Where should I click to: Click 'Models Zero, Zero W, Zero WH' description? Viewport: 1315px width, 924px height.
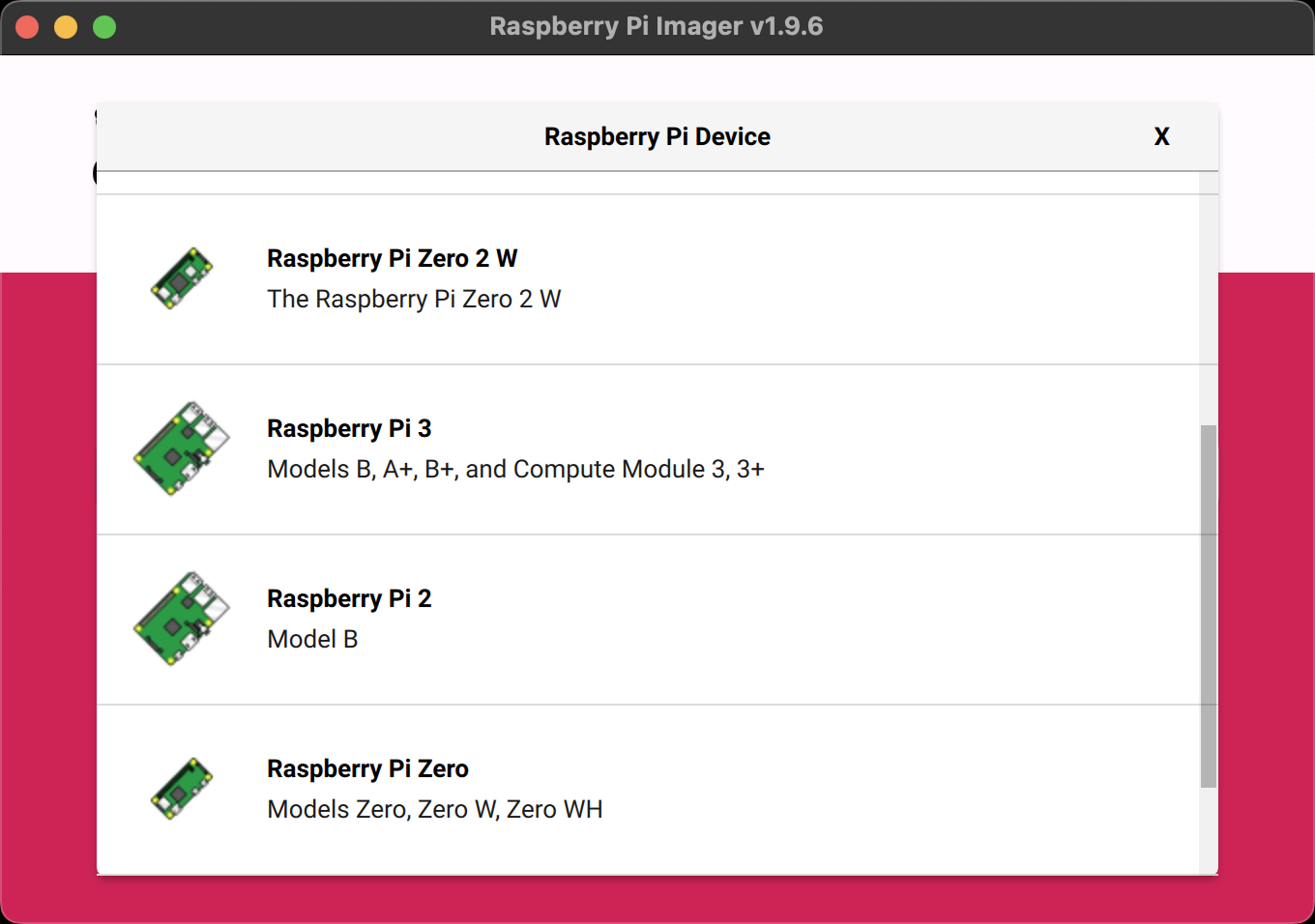pos(434,809)
